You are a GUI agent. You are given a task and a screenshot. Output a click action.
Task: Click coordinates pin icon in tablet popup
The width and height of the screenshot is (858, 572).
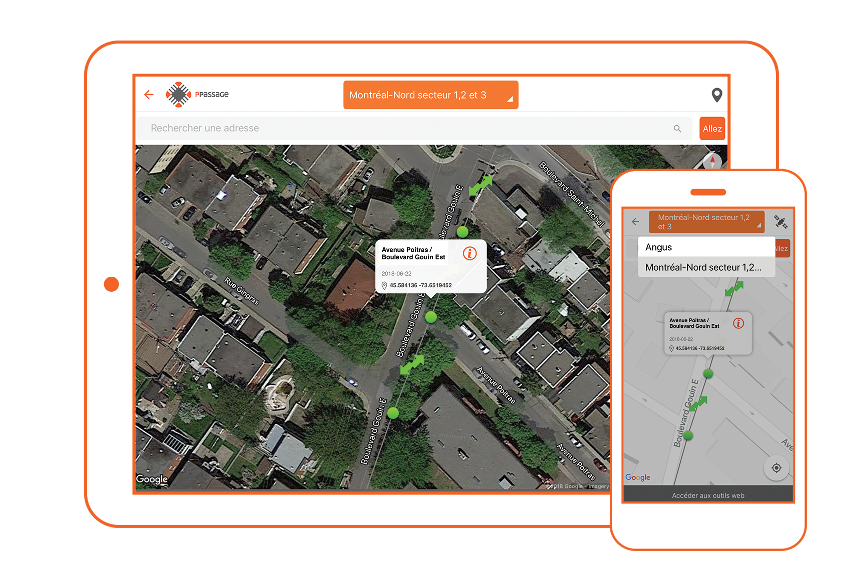coord(384,285)
